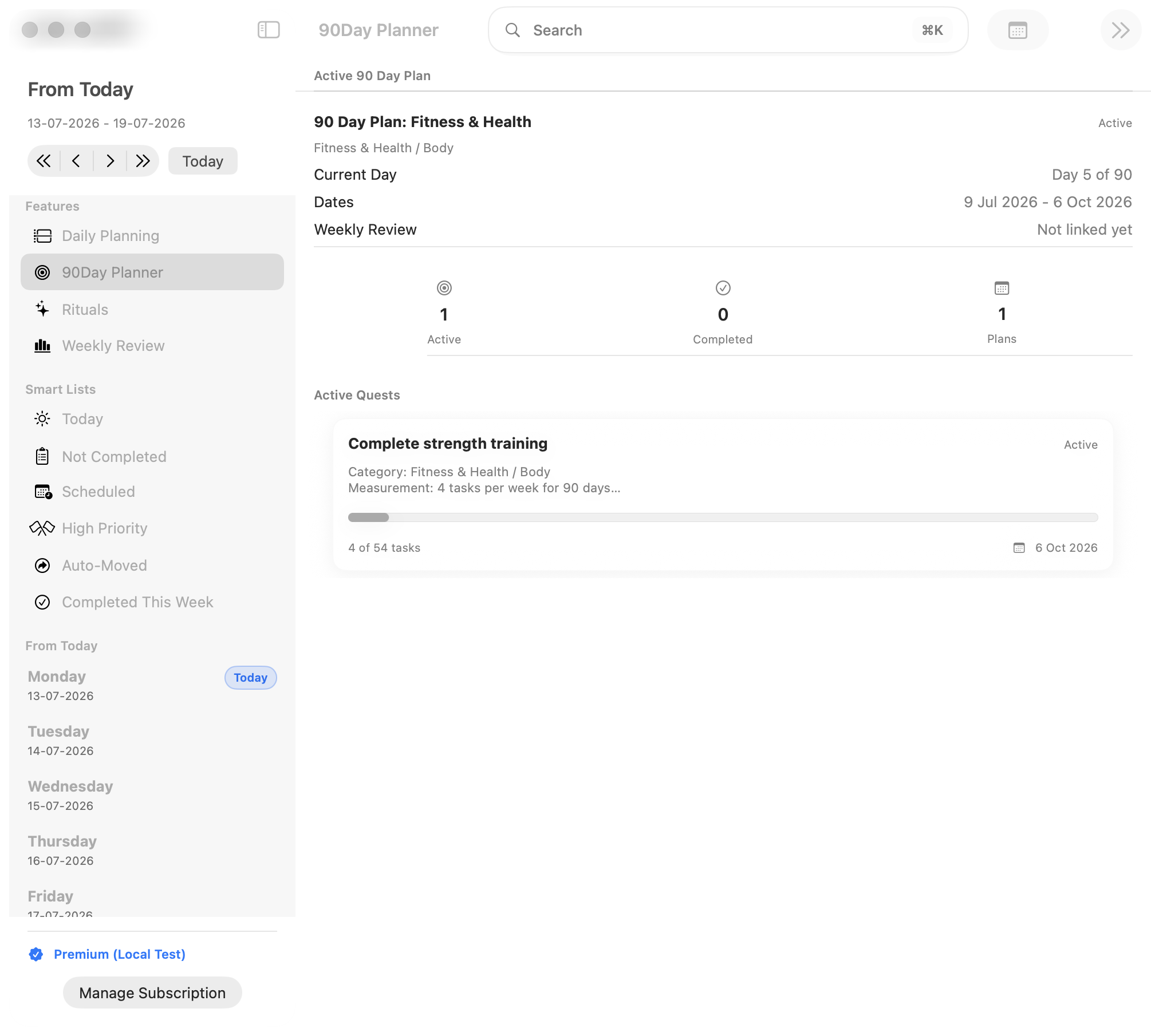Image resolution: width=1151 pixels, height=1036 pixels.
Task: Click the Not Completed clipboard icon
Action: [42, 456]
